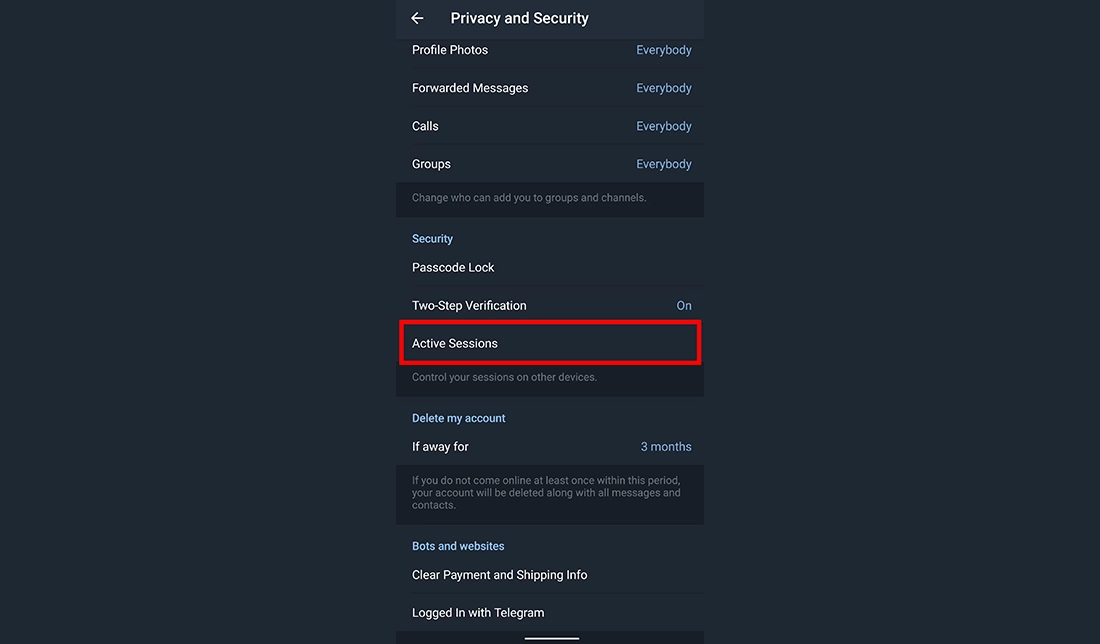
Task: Open the If away for setting
Action: tap(440, 447)
